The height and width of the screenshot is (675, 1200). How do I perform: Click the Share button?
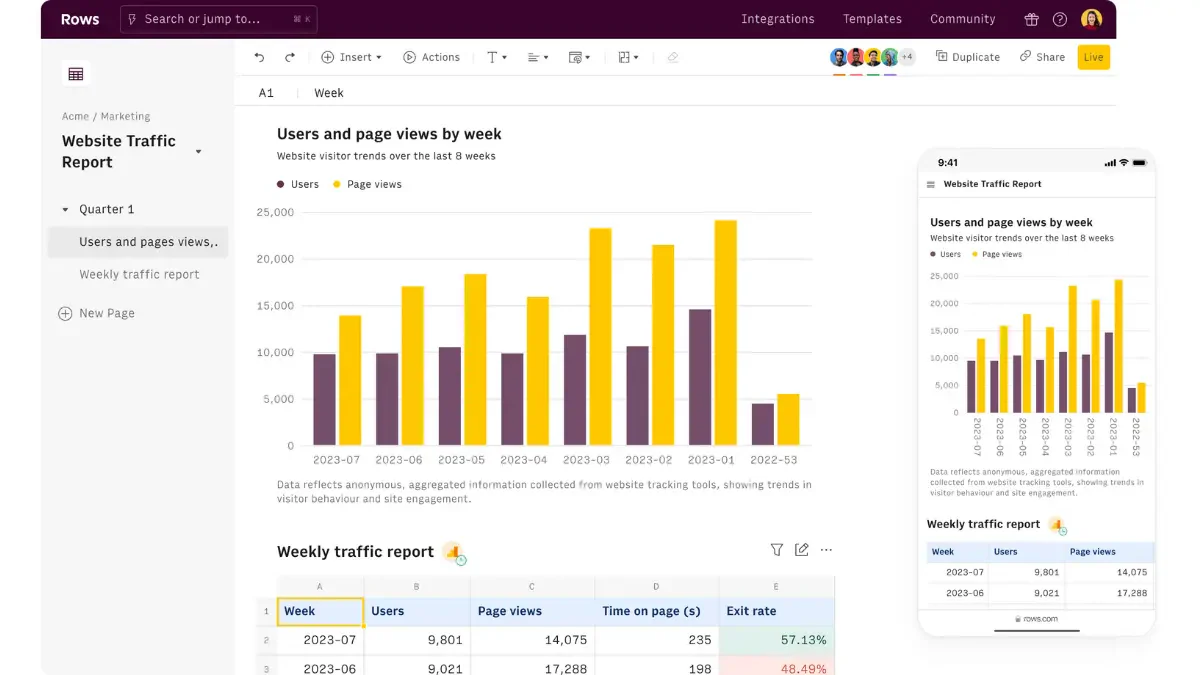pyautogui.click(x=1042, y=57)
